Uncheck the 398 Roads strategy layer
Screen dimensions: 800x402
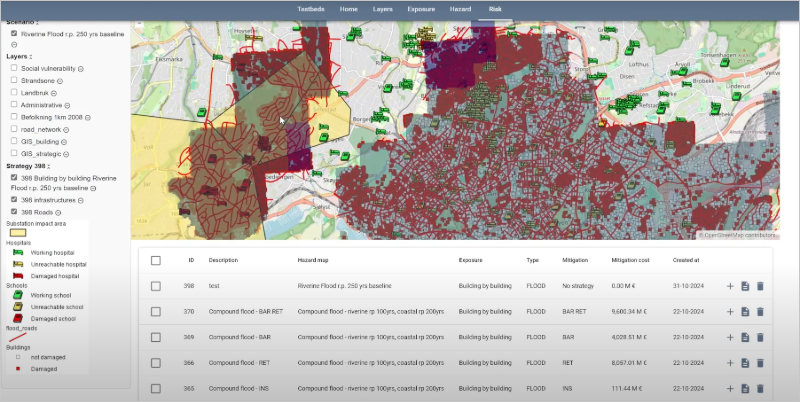tap(14, 212)
